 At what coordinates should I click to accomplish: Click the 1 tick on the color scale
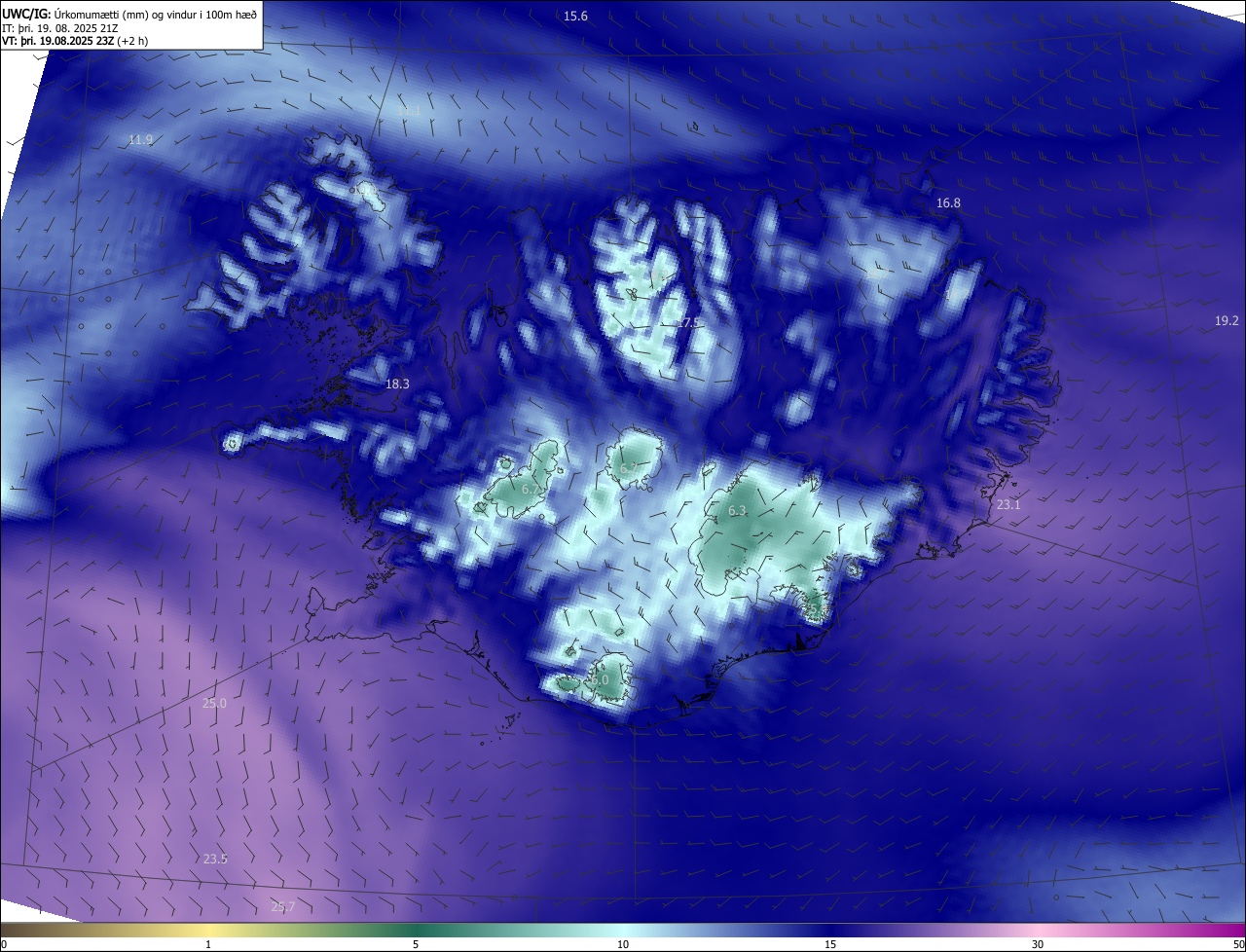(x=208, y=944)
